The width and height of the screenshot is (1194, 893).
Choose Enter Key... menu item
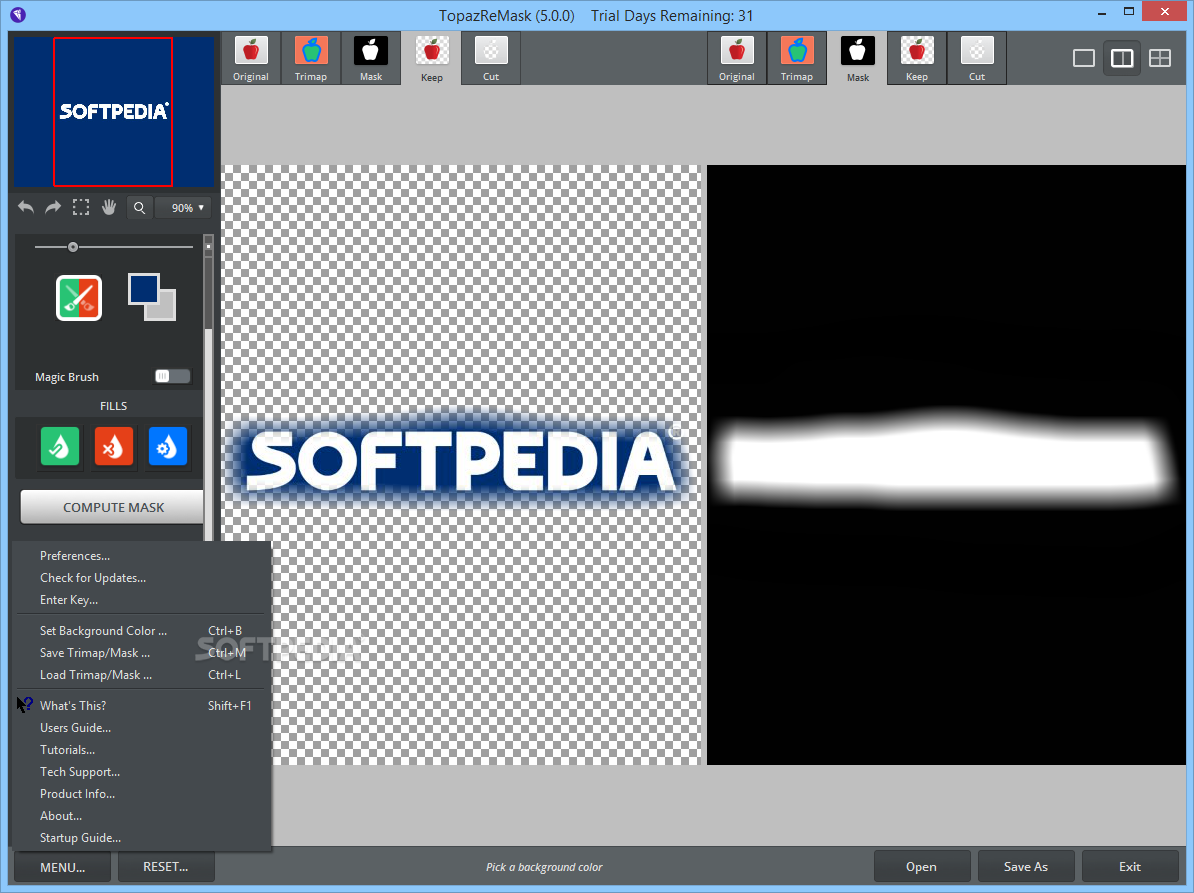point(142,600)
